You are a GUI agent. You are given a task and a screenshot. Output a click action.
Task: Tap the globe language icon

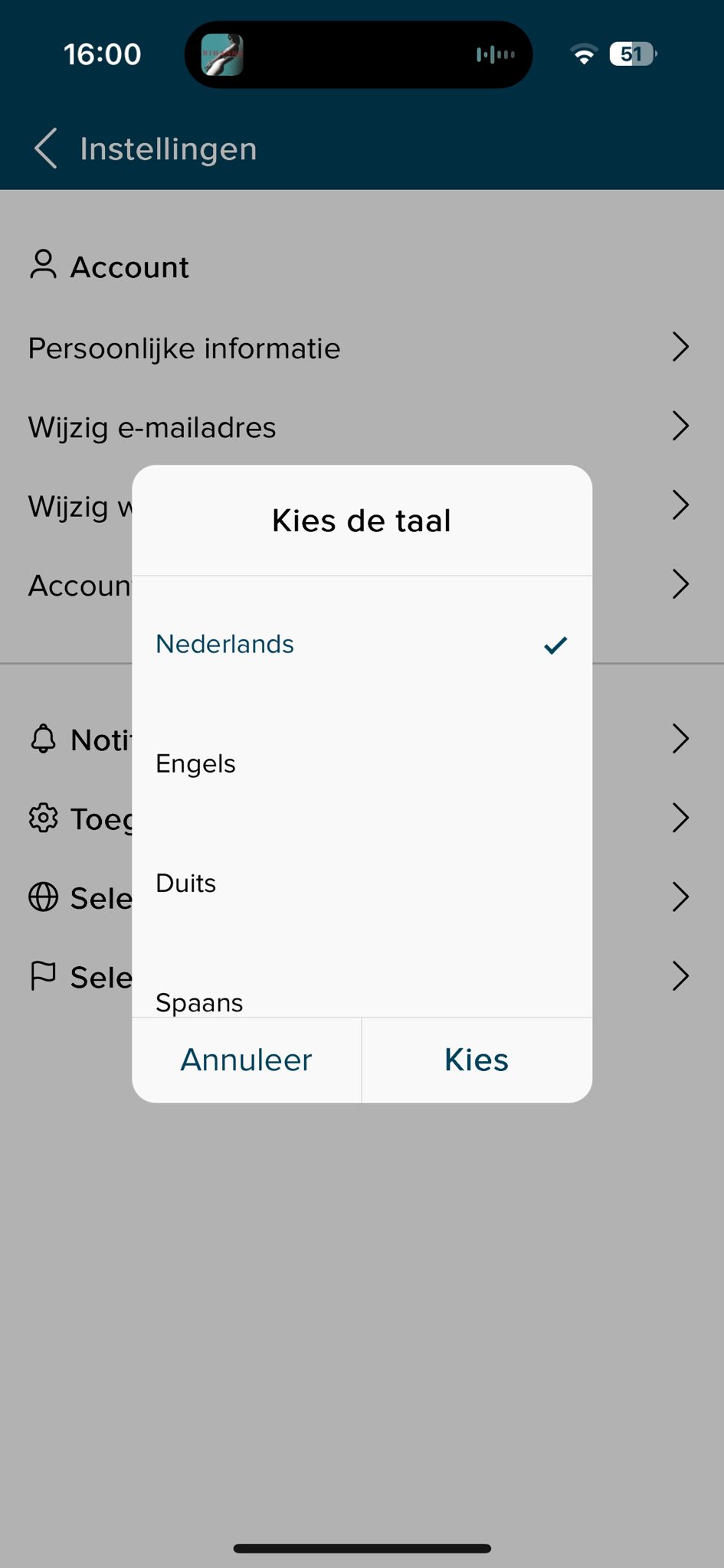pyautogui.click(x=43, y=897)
